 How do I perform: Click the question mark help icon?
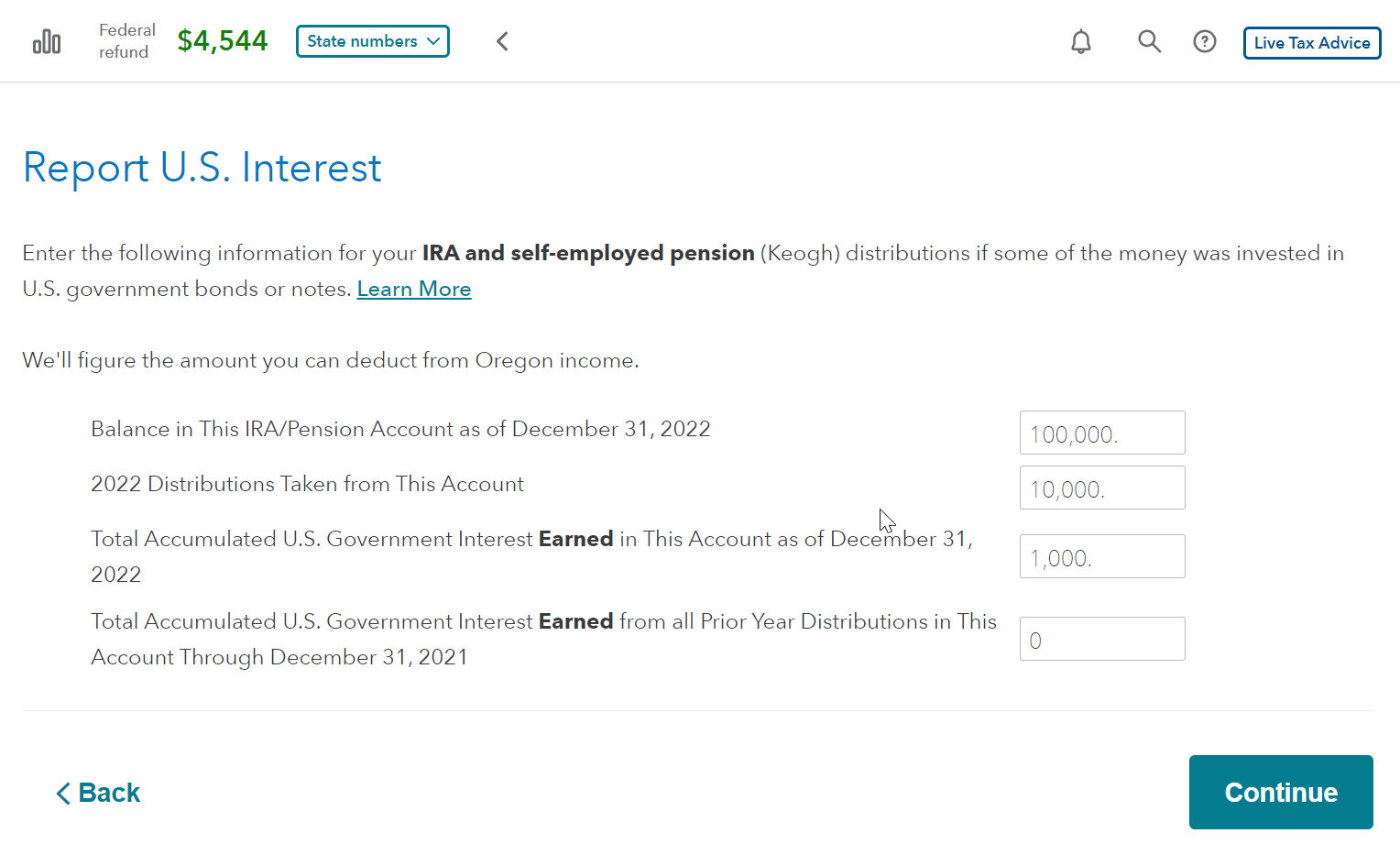pyautogui.click(x=1205, y=41)
